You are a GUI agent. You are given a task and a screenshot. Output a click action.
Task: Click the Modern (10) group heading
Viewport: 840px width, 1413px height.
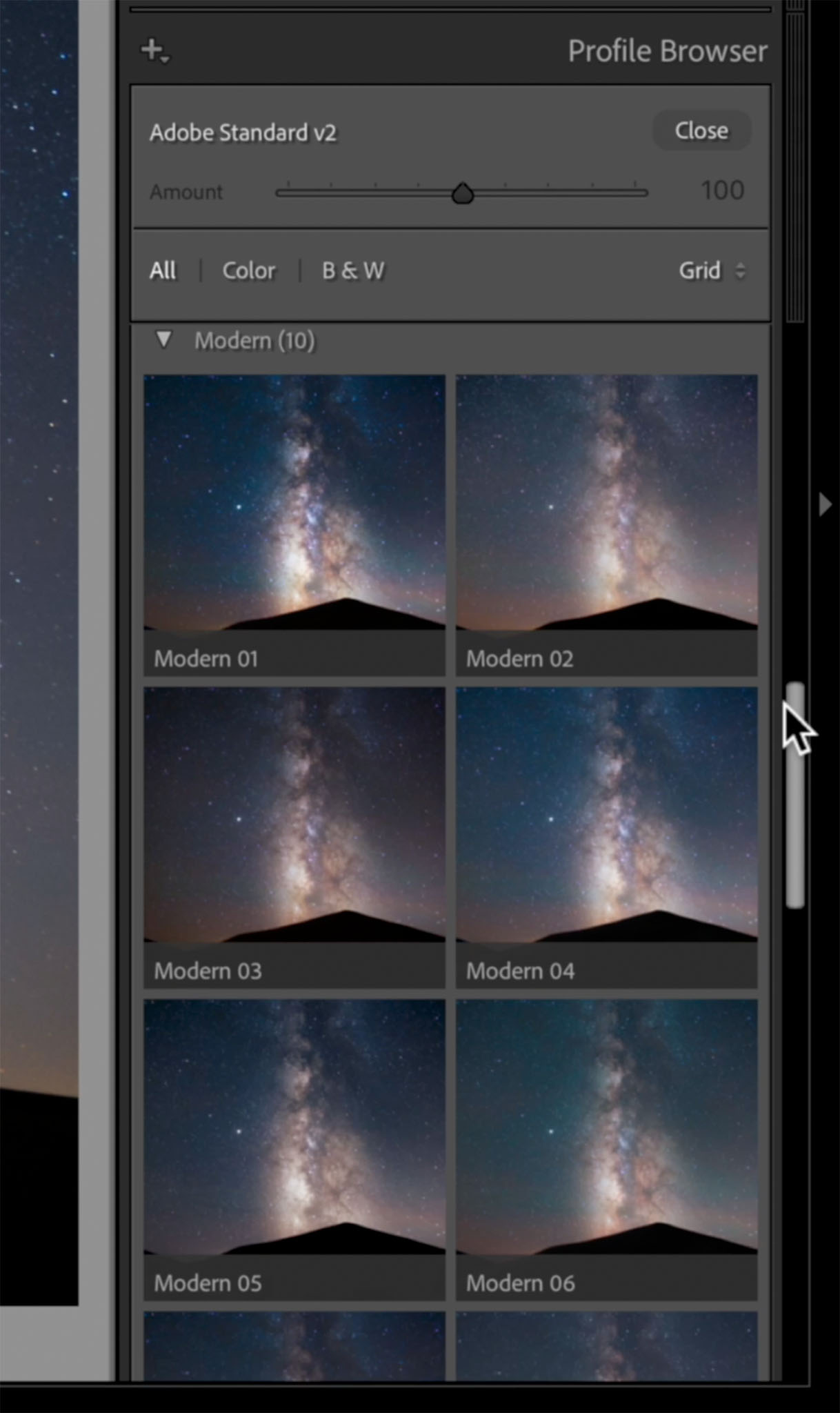pyautogui.click(x=254, y=341)
